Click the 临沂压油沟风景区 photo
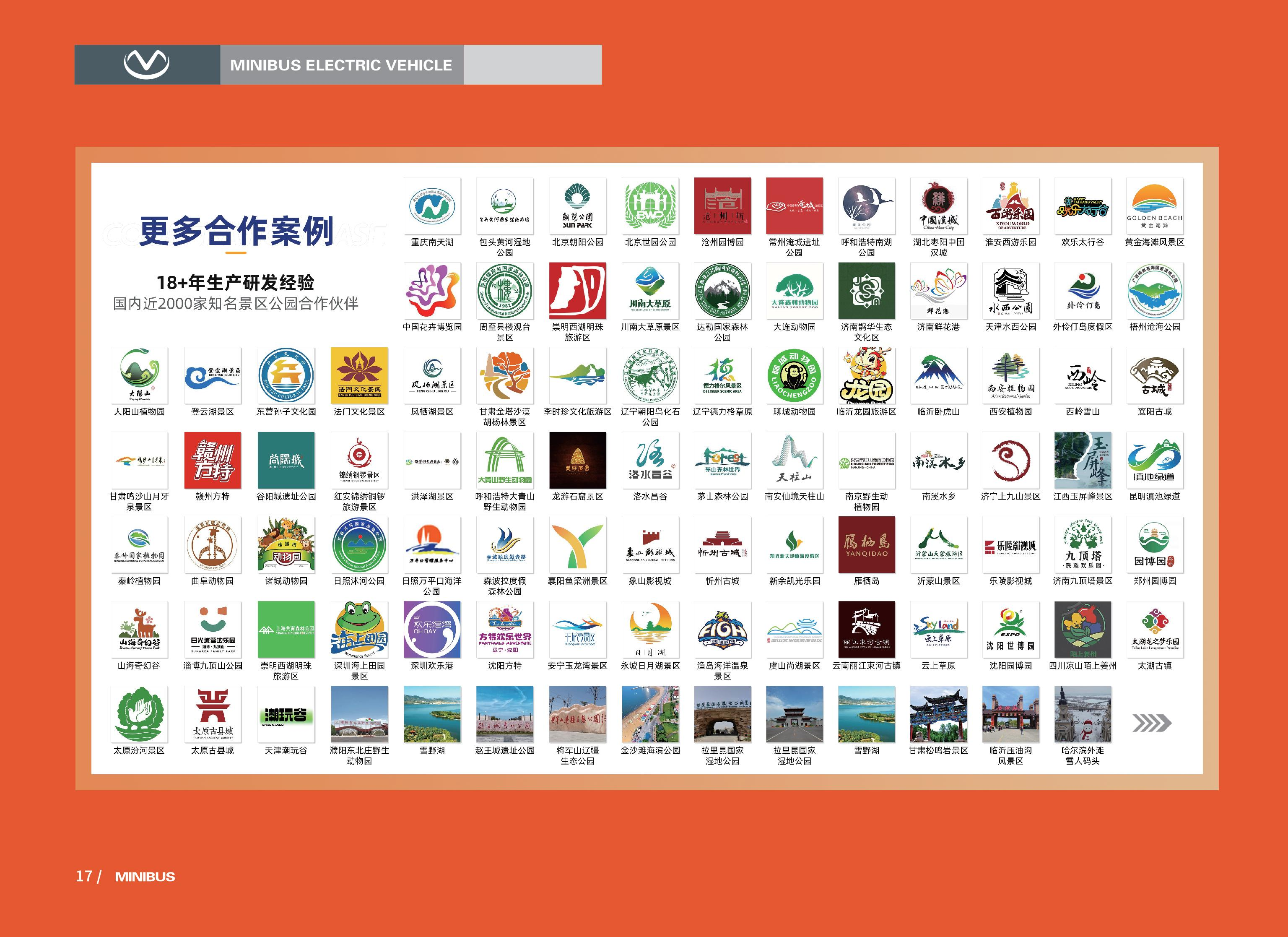Screen dimensions: 1288x937 tap(1011, 714)
